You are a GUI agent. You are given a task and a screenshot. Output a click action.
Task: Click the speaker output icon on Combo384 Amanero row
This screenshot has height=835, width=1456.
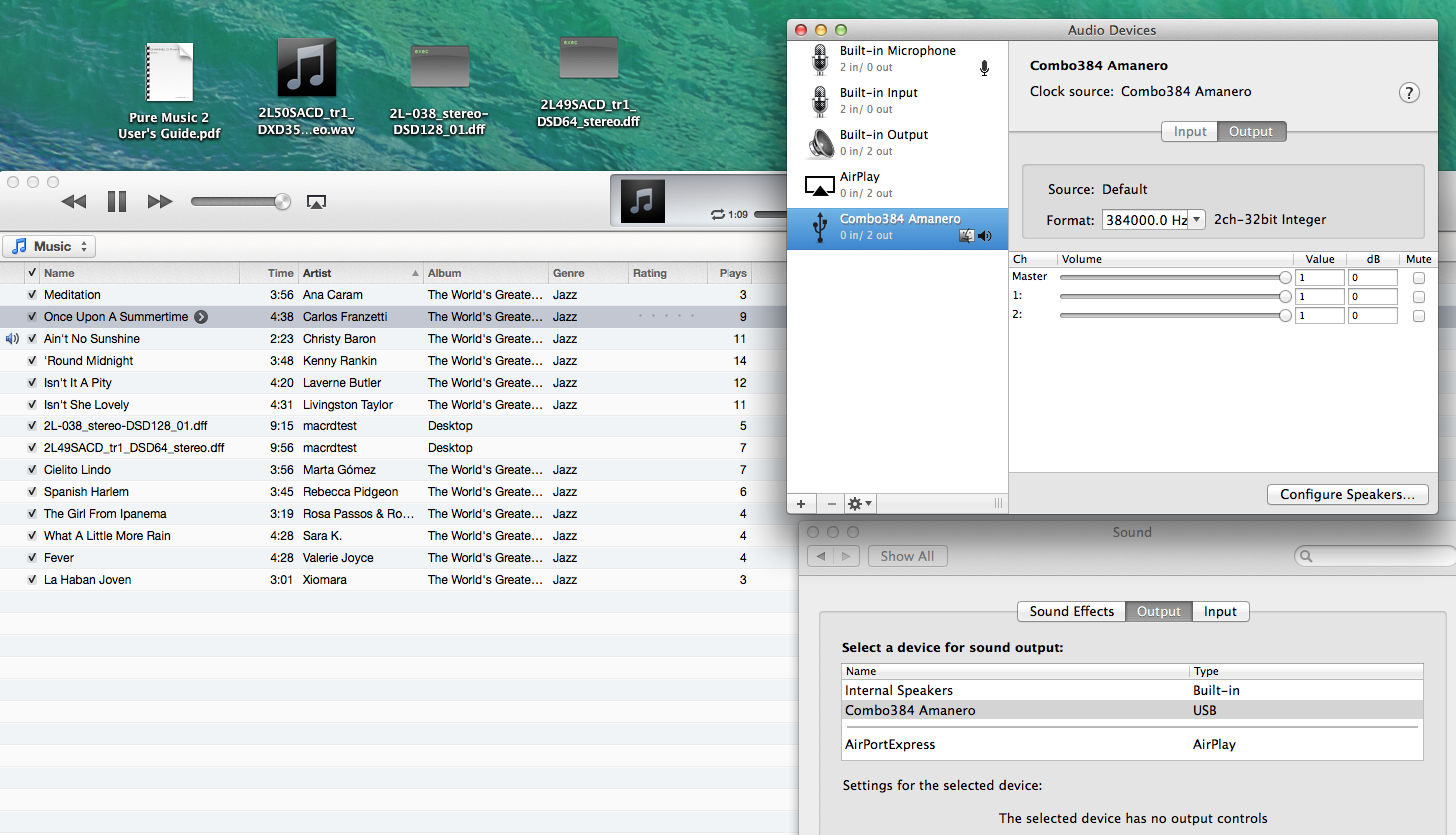coord(985,236)
